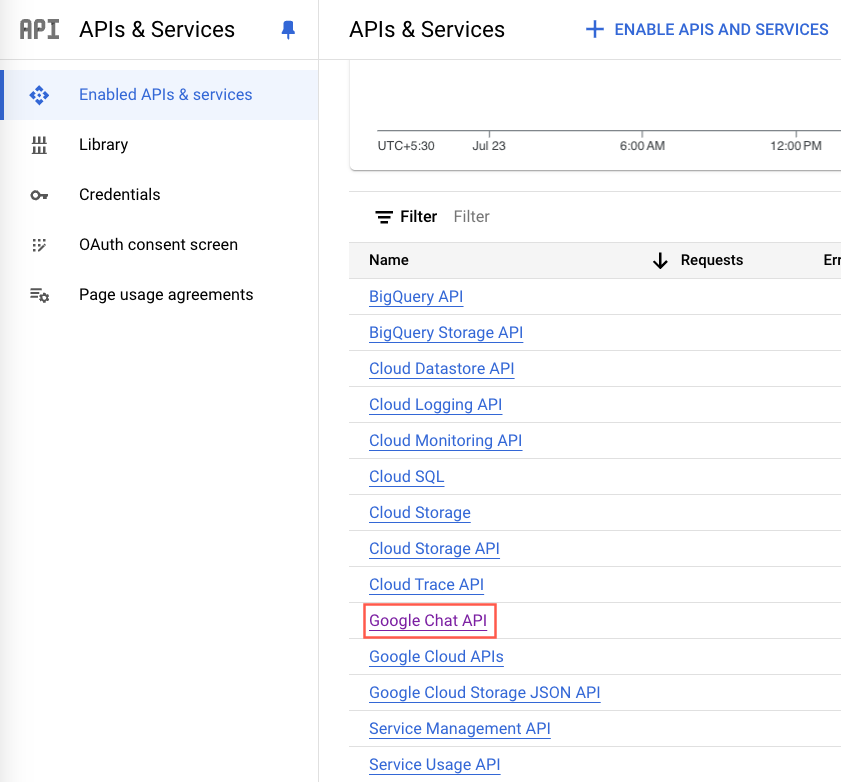Open the Cloud Storage API link

(x=434, y=548)
